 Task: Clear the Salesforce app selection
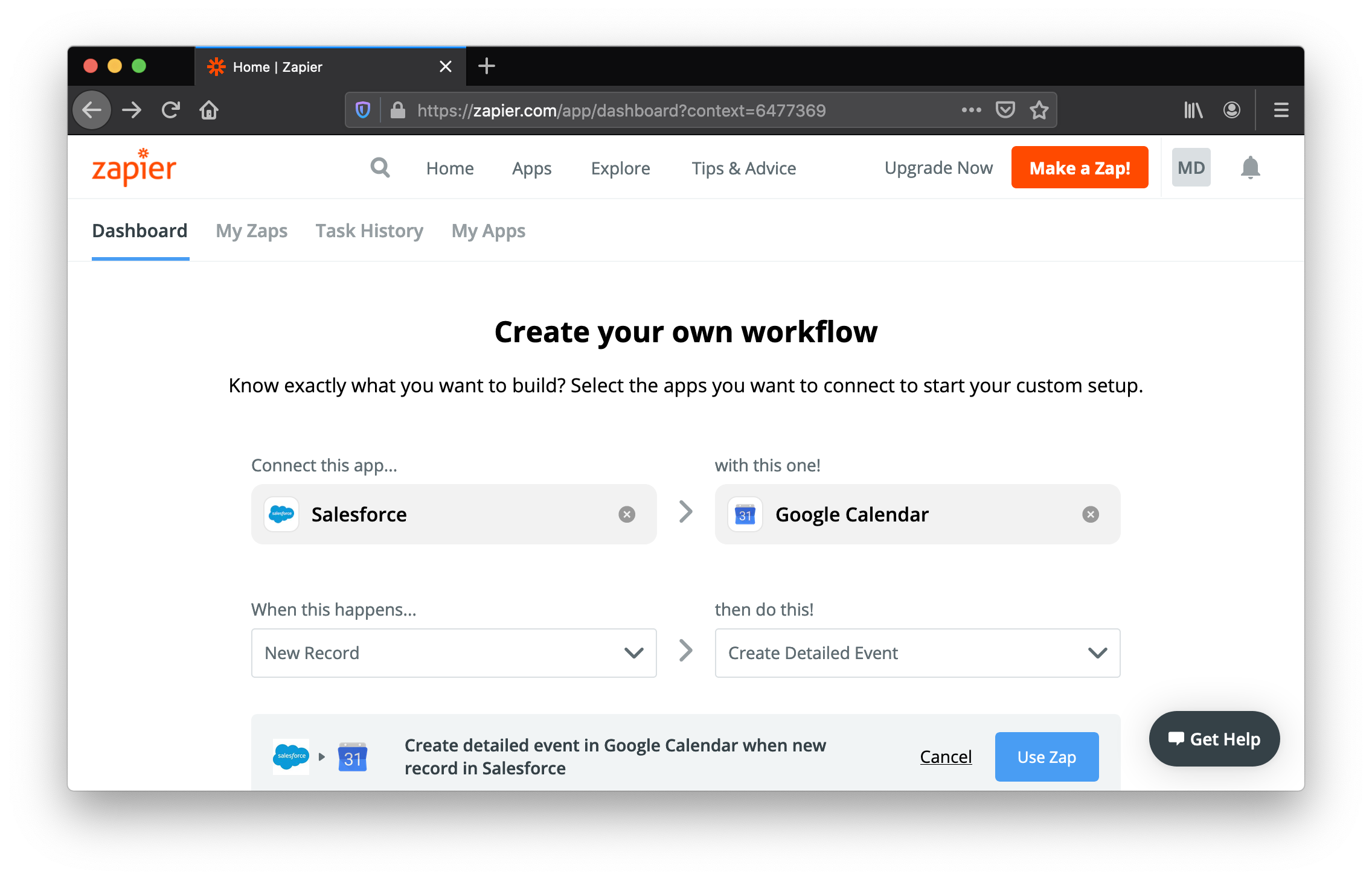click(x=627, y=514)
